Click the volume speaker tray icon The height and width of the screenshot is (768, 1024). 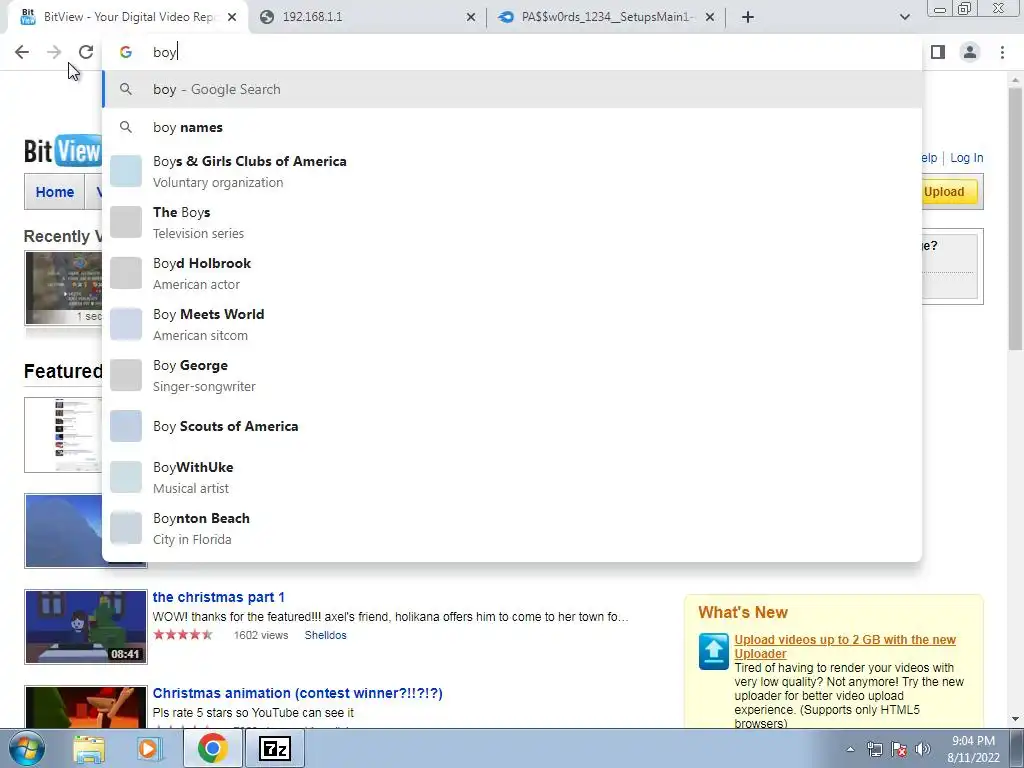point(923,749)
